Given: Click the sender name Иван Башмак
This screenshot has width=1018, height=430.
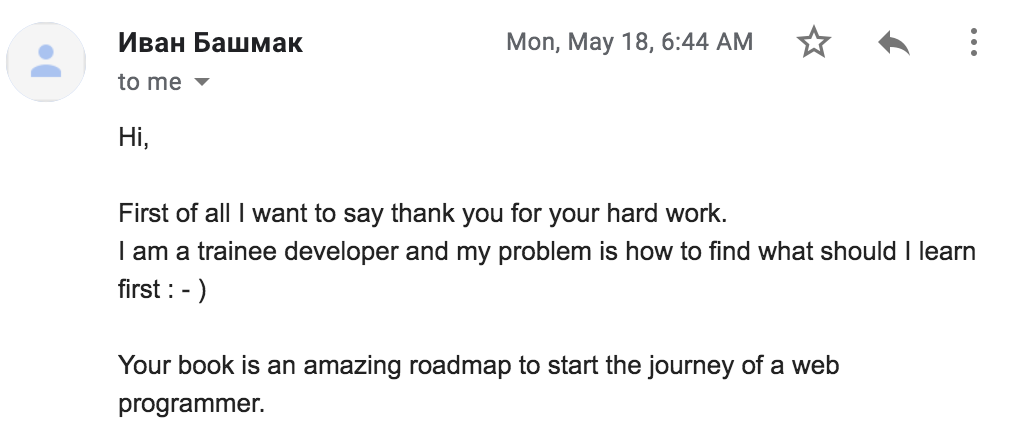Looking at the screenshot, I should point(210,43).
